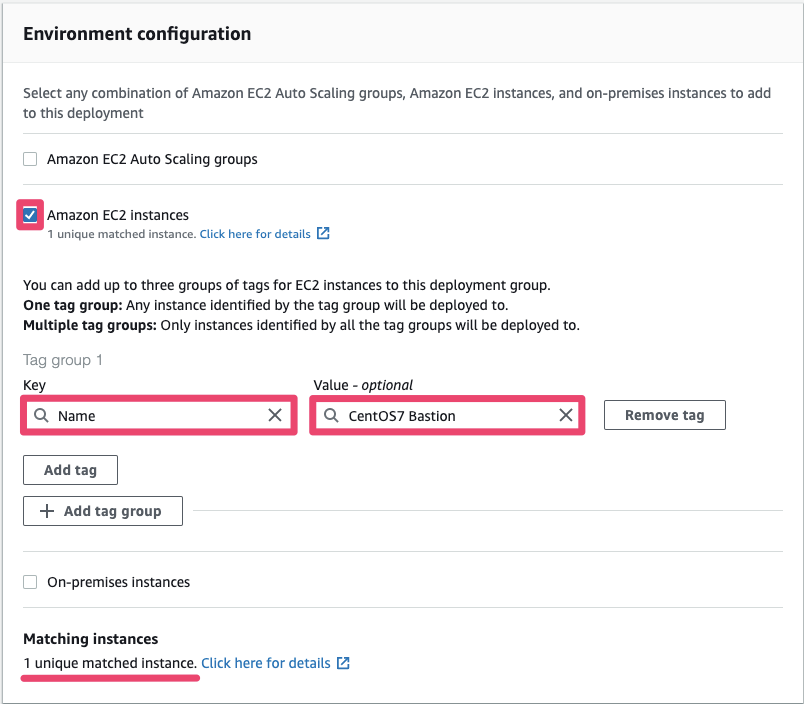Click the On-premises instances label

pos(118,582)
